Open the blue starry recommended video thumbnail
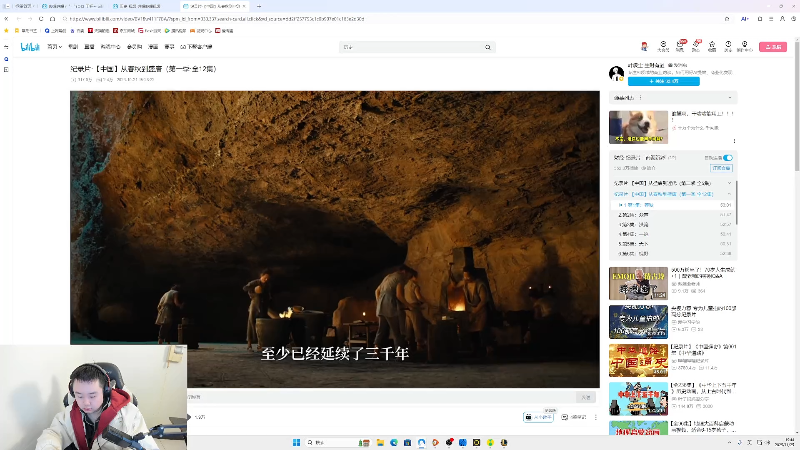The height and width of the screenshot is (450, 800). [638, 322]
